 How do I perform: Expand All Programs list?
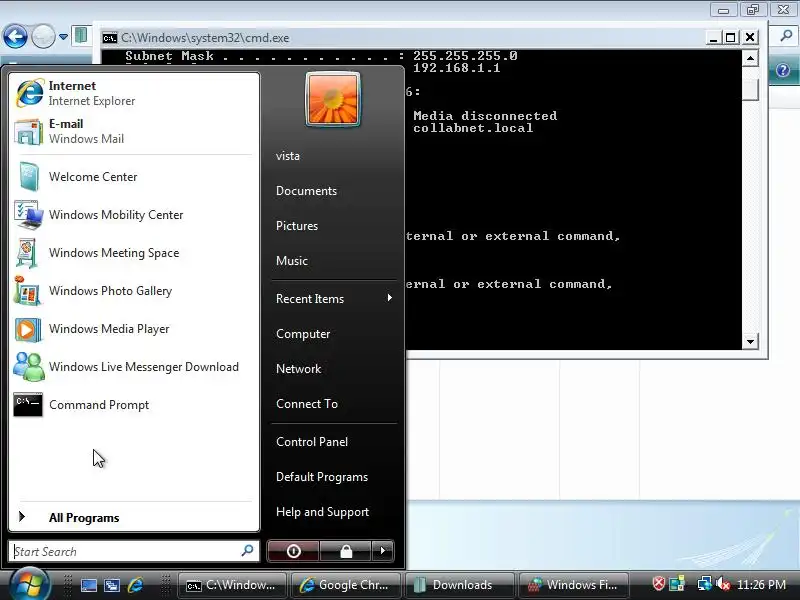point(134,517)
